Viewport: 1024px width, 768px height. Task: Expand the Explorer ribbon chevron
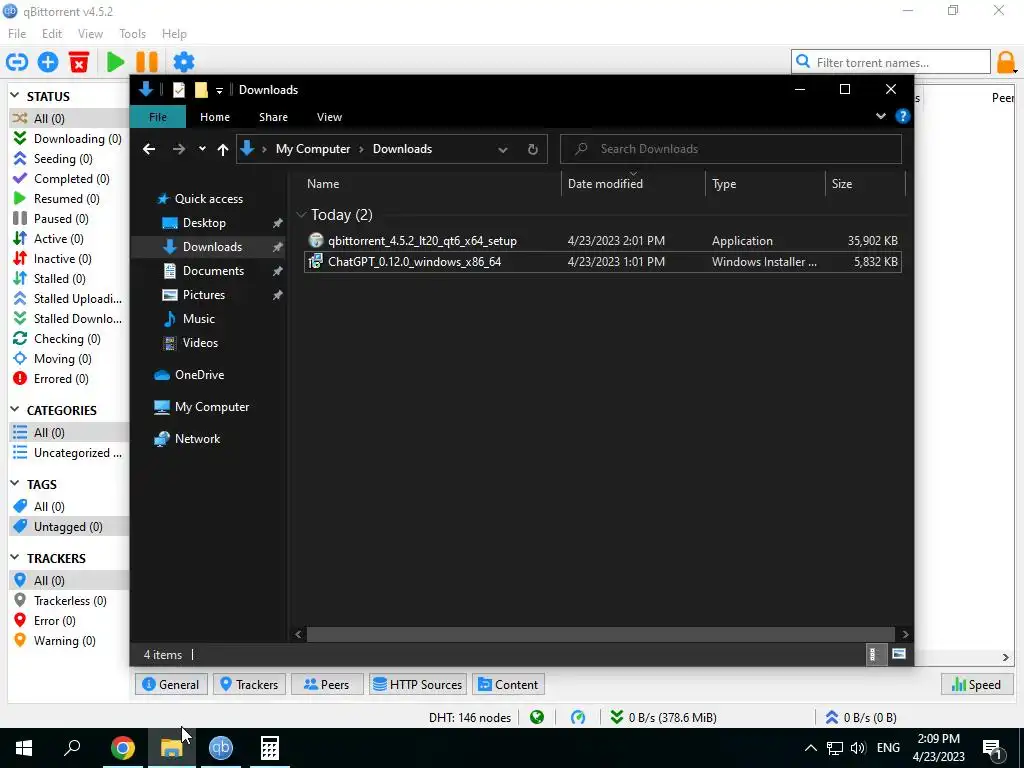(x=880, y=116)
